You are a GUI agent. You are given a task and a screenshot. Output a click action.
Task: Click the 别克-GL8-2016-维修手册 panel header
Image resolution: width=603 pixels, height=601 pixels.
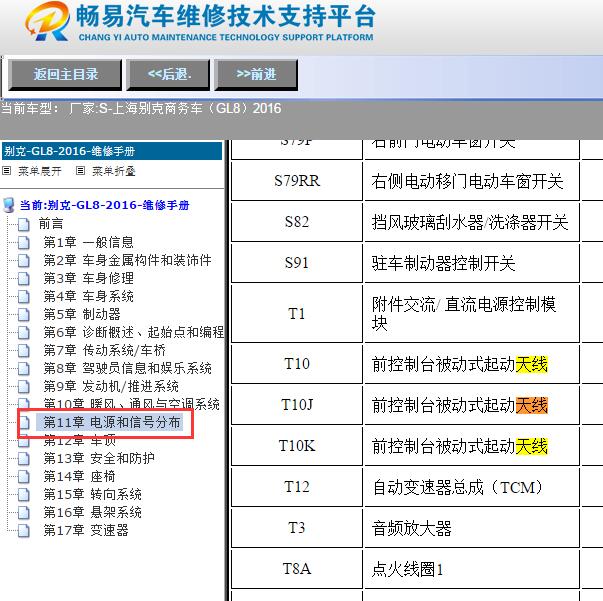coord(112,151)
